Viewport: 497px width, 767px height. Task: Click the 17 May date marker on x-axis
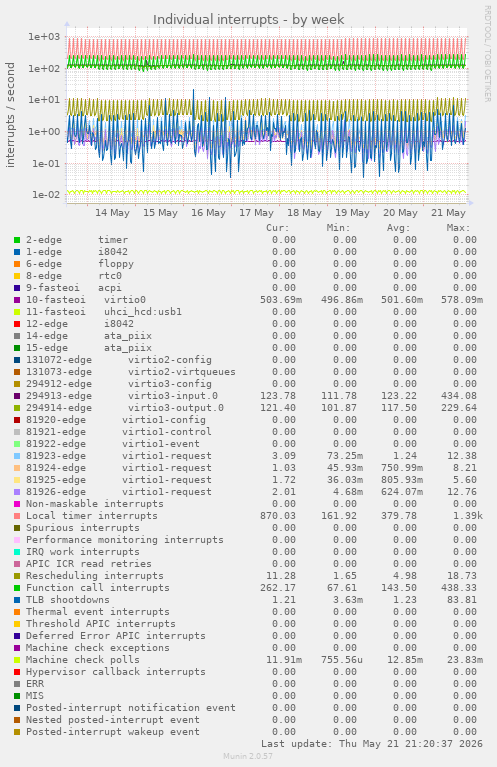(x=256, y=213)
